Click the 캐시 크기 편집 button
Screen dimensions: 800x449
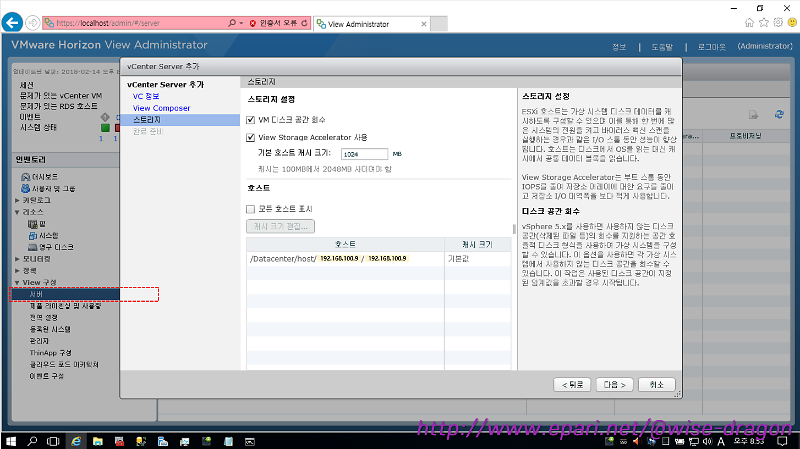coord(280,227)
